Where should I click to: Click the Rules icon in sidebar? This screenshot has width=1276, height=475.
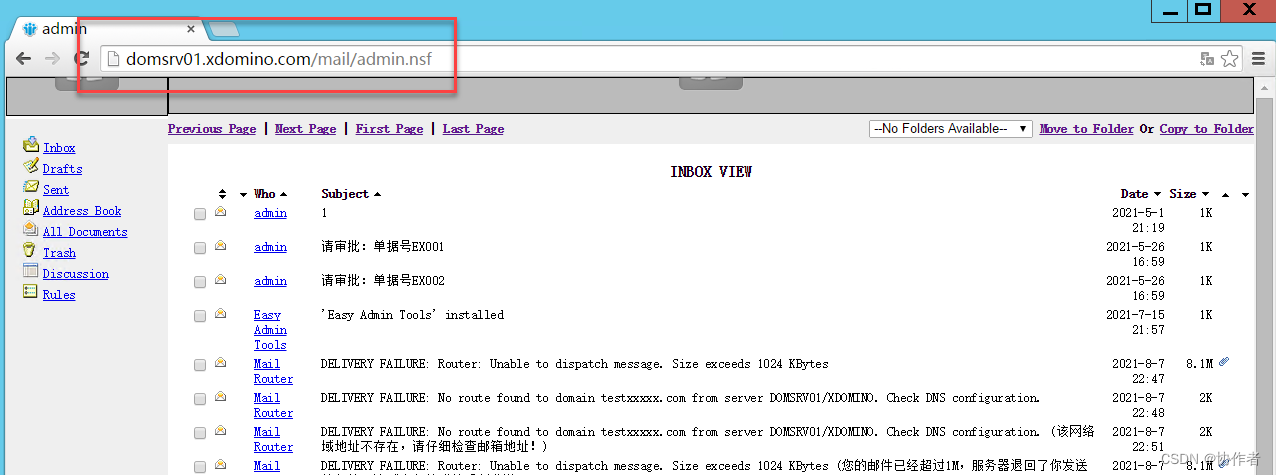point(31,292)
